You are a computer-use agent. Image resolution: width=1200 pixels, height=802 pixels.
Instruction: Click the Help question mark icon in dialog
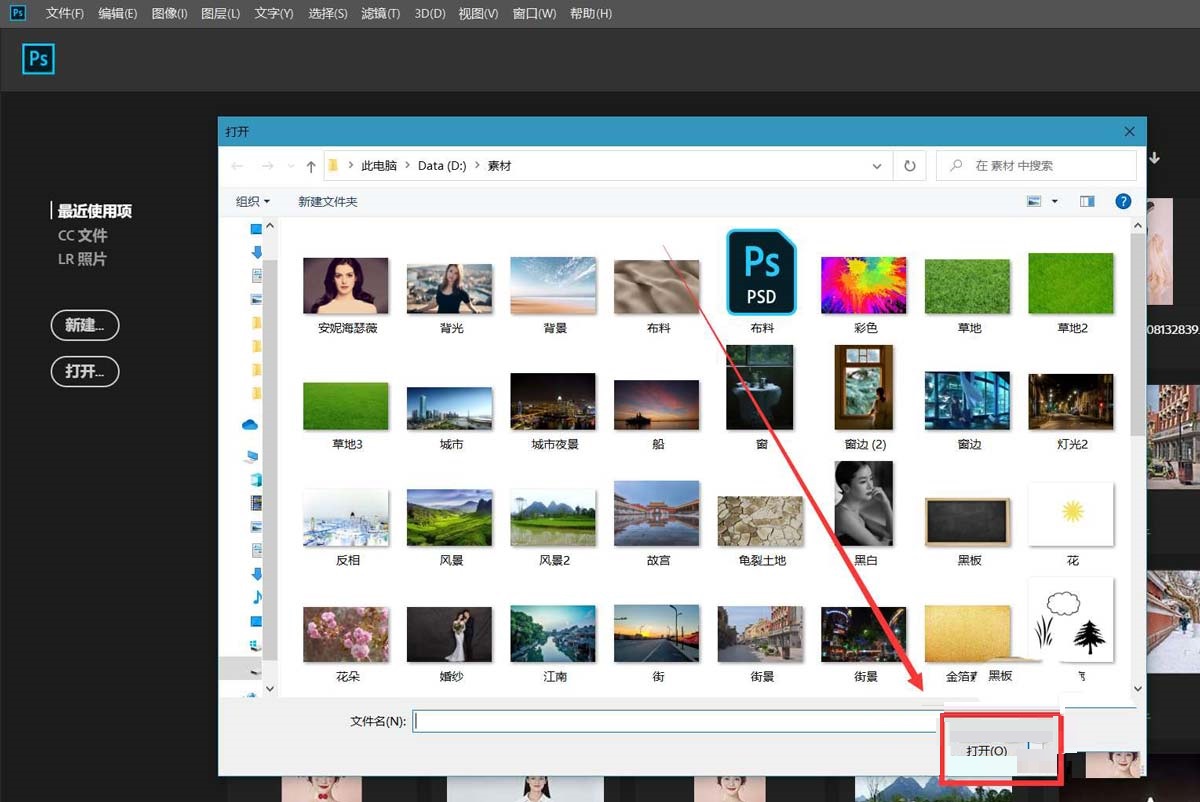(x=1123, y=201)
